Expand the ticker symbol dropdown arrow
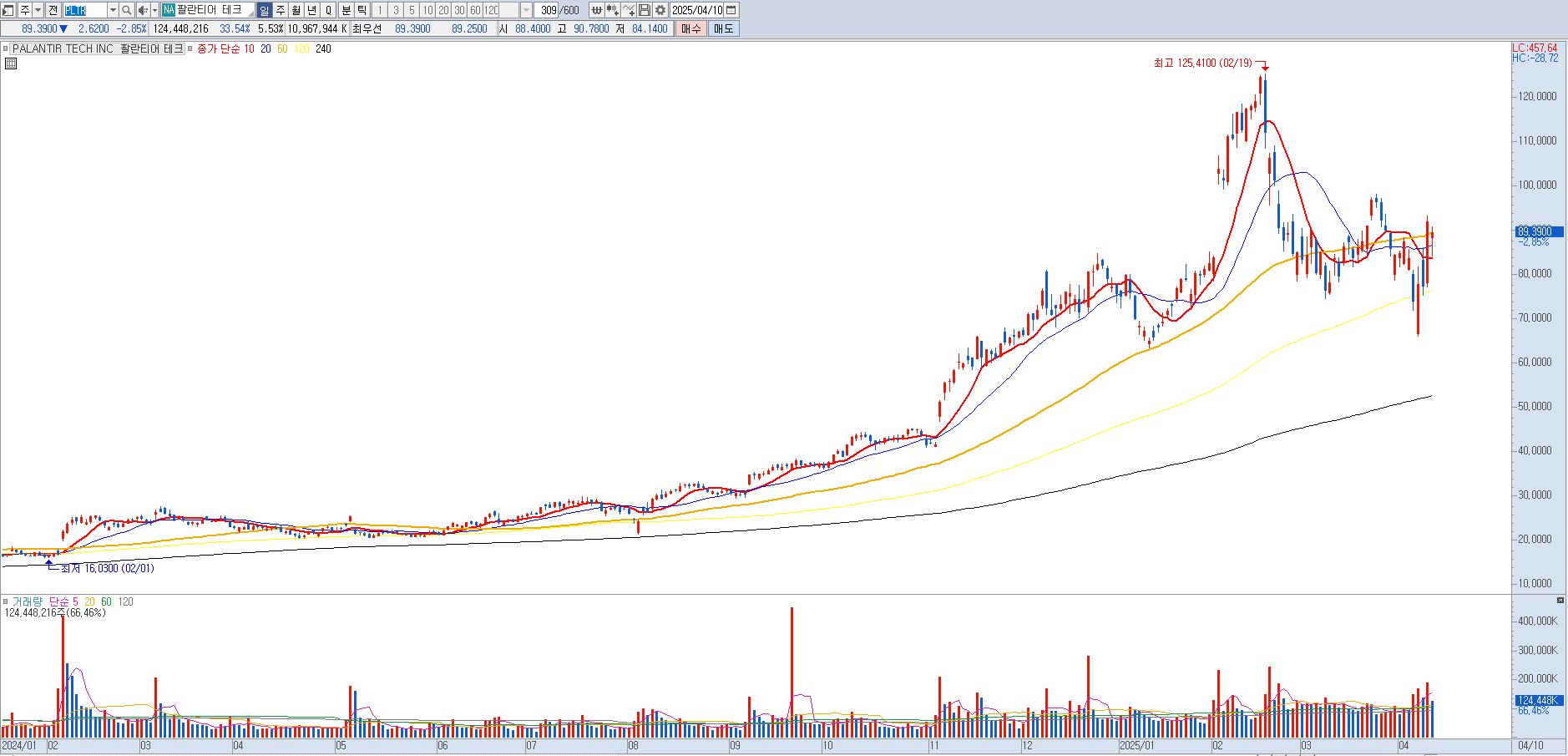1568x756 pixels. [113, 10]
